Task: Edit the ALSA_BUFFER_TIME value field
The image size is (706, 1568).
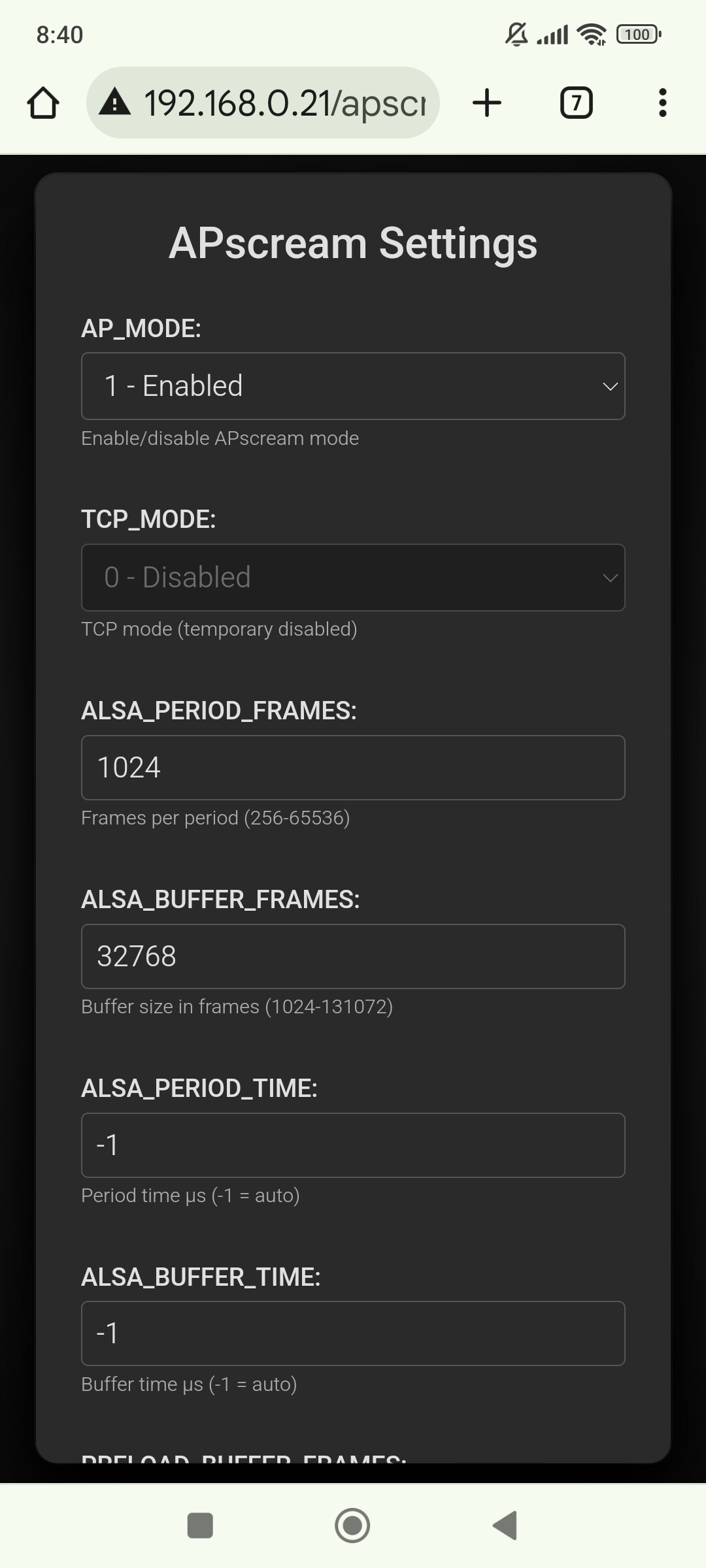Action: 353,1333
